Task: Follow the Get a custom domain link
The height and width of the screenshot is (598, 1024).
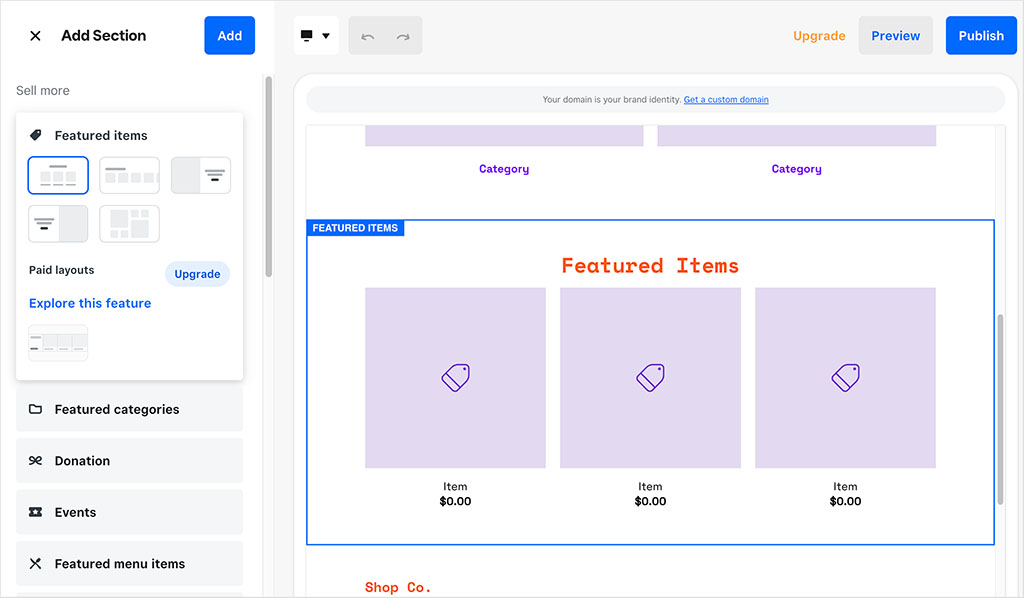Action: pyautogui.click(x=726, y=99)
